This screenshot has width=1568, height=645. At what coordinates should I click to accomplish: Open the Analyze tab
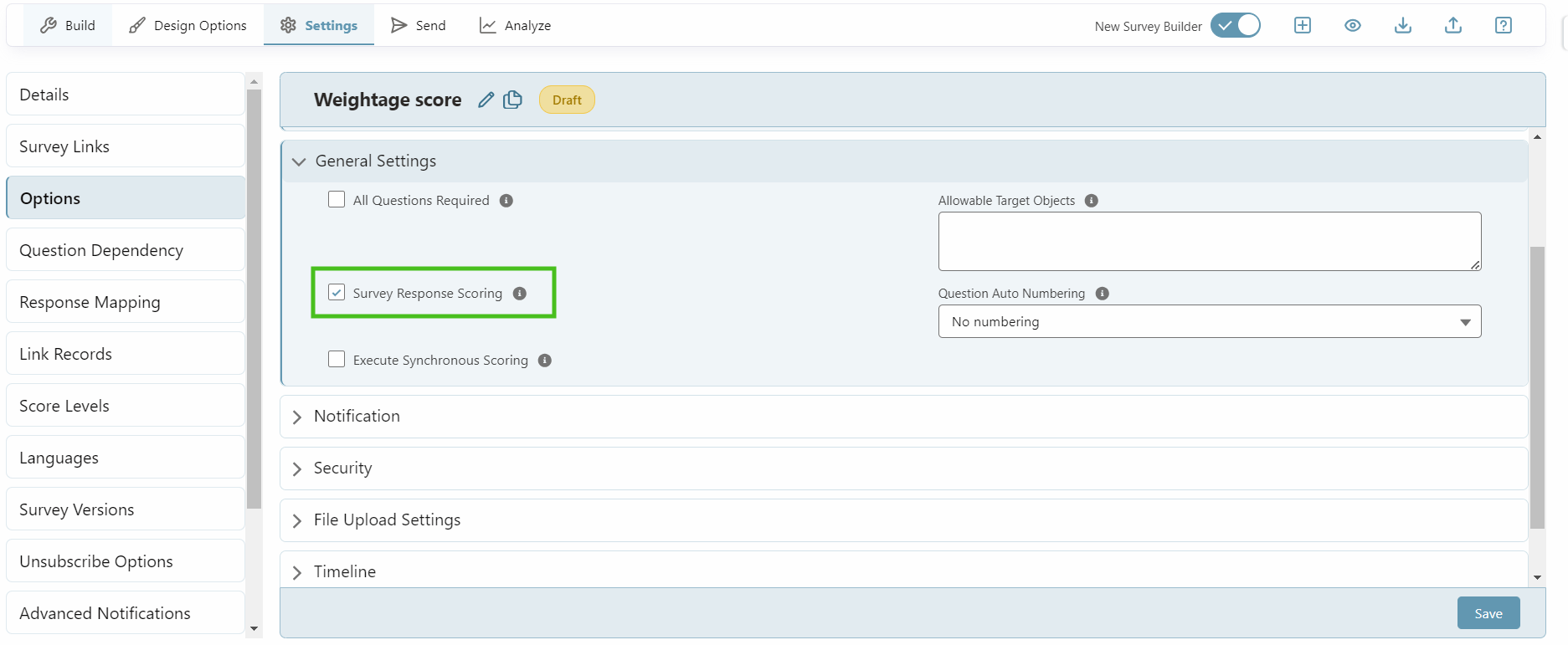(x=515, y=25)
